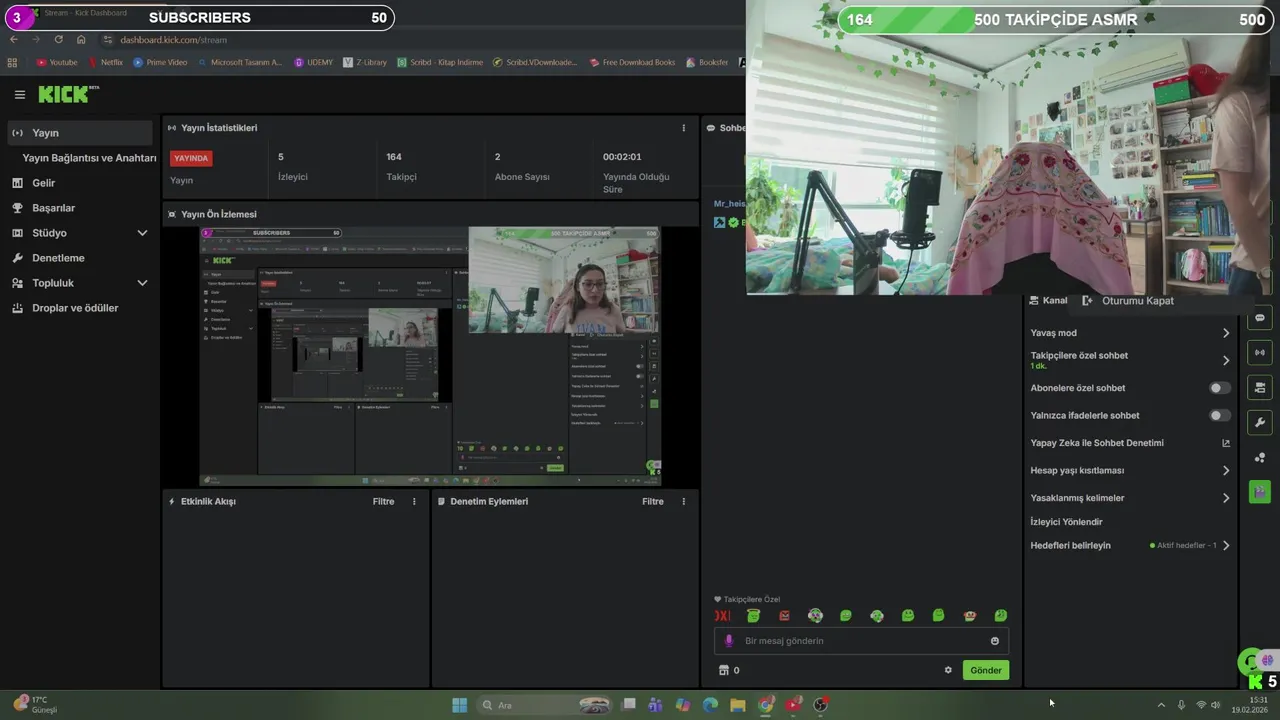The image size is (1280, 720).
Task: Open the Kanal menu item
Action: tap(1048, 300)
